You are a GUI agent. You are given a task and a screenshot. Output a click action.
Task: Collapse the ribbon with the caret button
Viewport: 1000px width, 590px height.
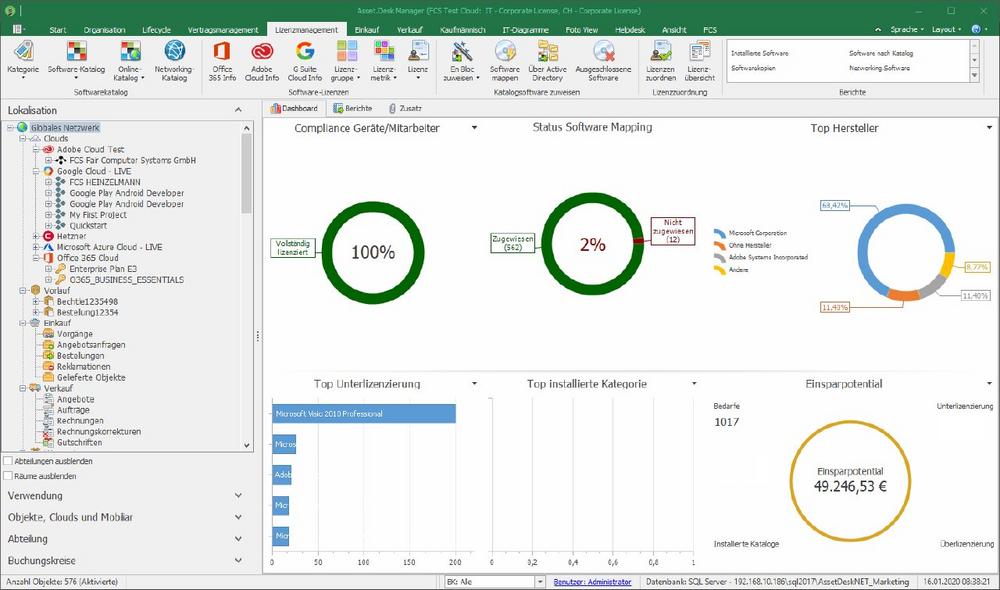click(x=878, y=29)
